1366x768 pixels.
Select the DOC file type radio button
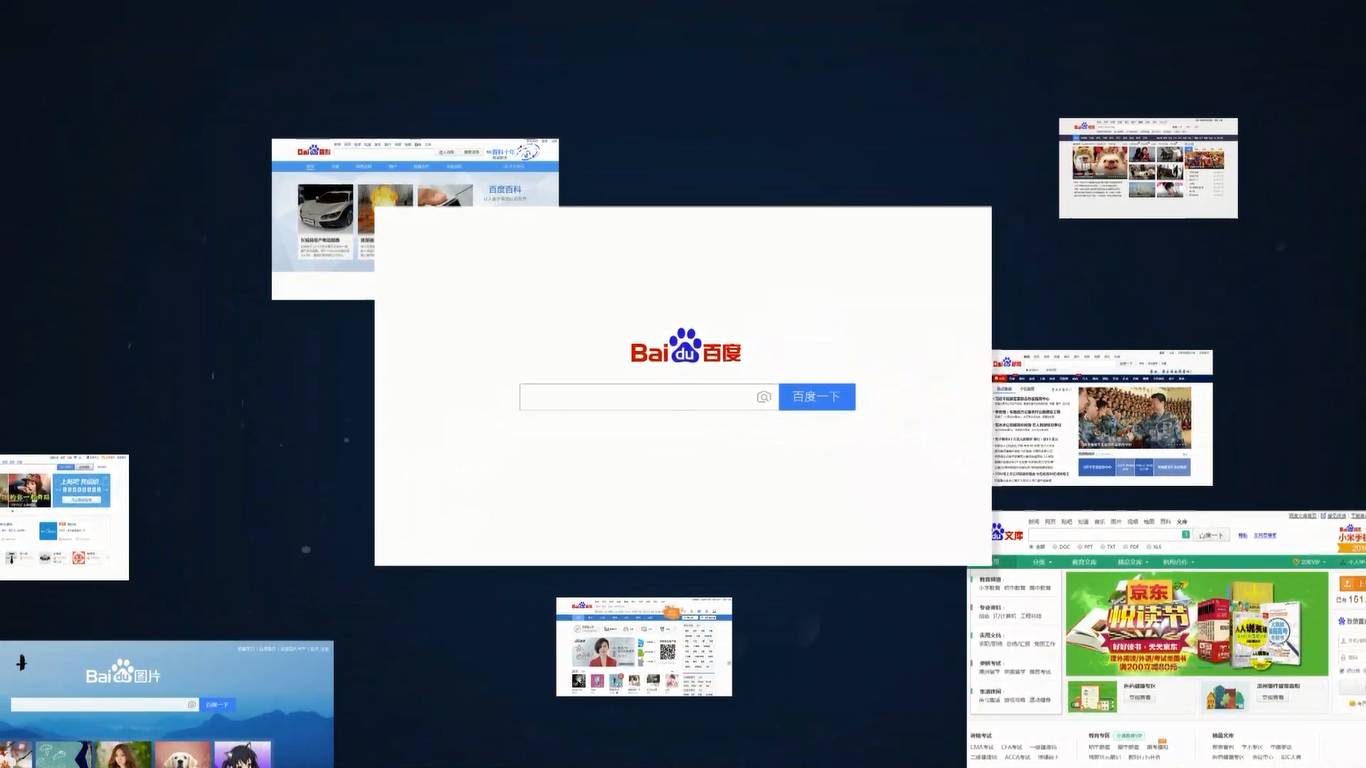1056,547
